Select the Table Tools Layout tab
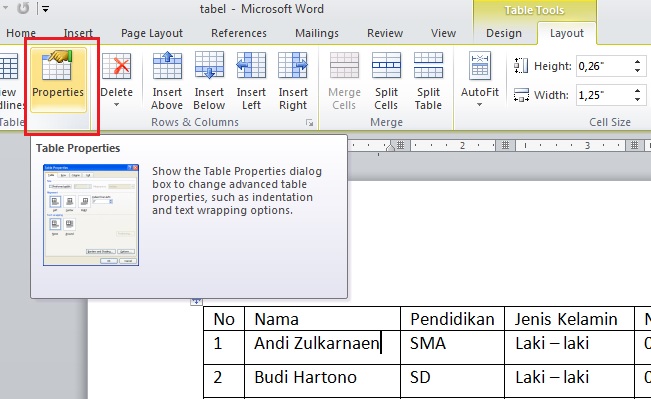 pyautogui.click(x=567, y=33)
